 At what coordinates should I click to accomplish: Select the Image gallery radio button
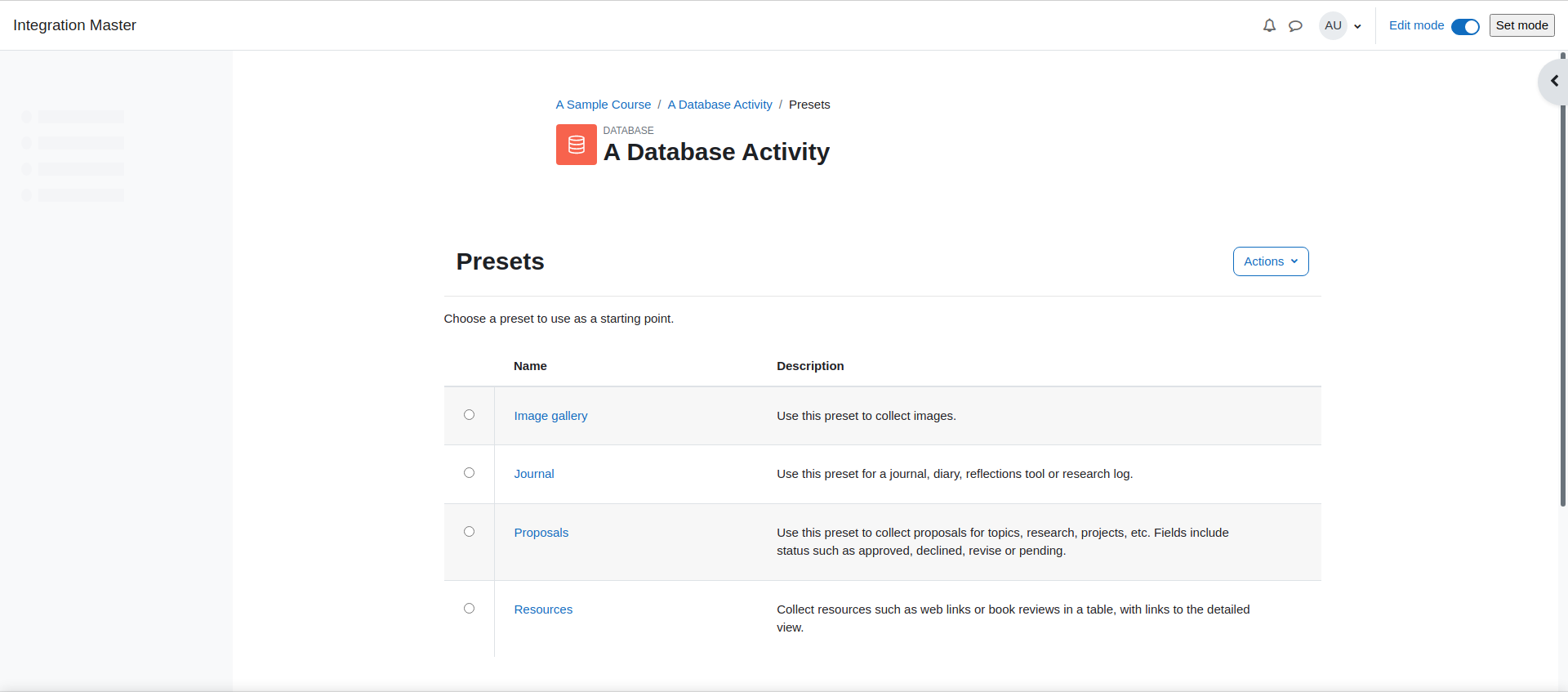469,415
